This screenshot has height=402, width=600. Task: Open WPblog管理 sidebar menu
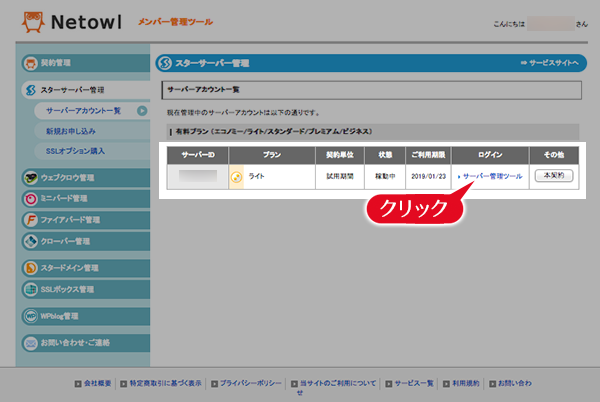click(86, 316)
